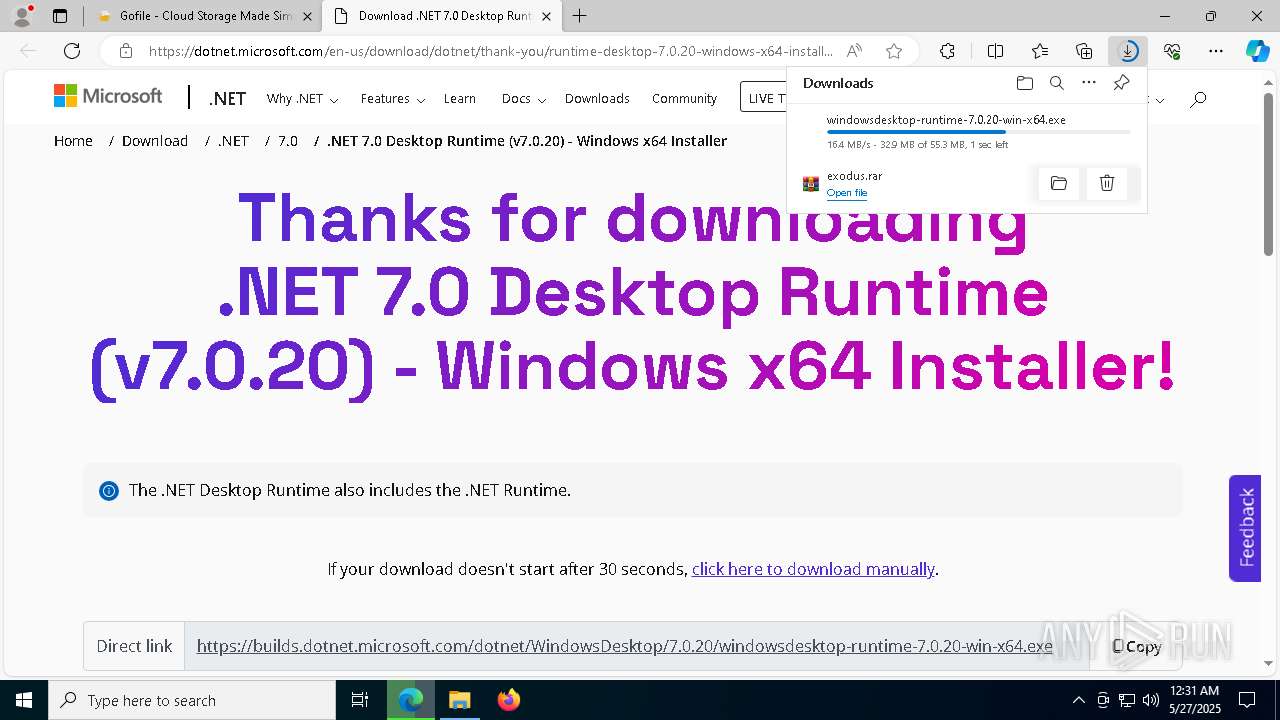Go to Download breadcrumb
This screenshot has height=720, width=1280.
pos(155,141)
